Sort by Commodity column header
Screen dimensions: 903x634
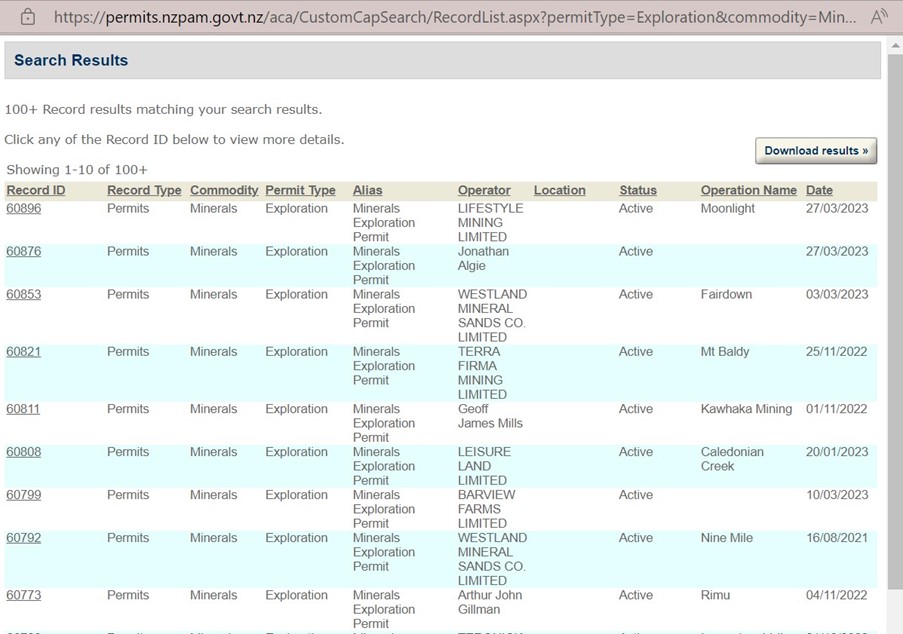click(224, 191)
